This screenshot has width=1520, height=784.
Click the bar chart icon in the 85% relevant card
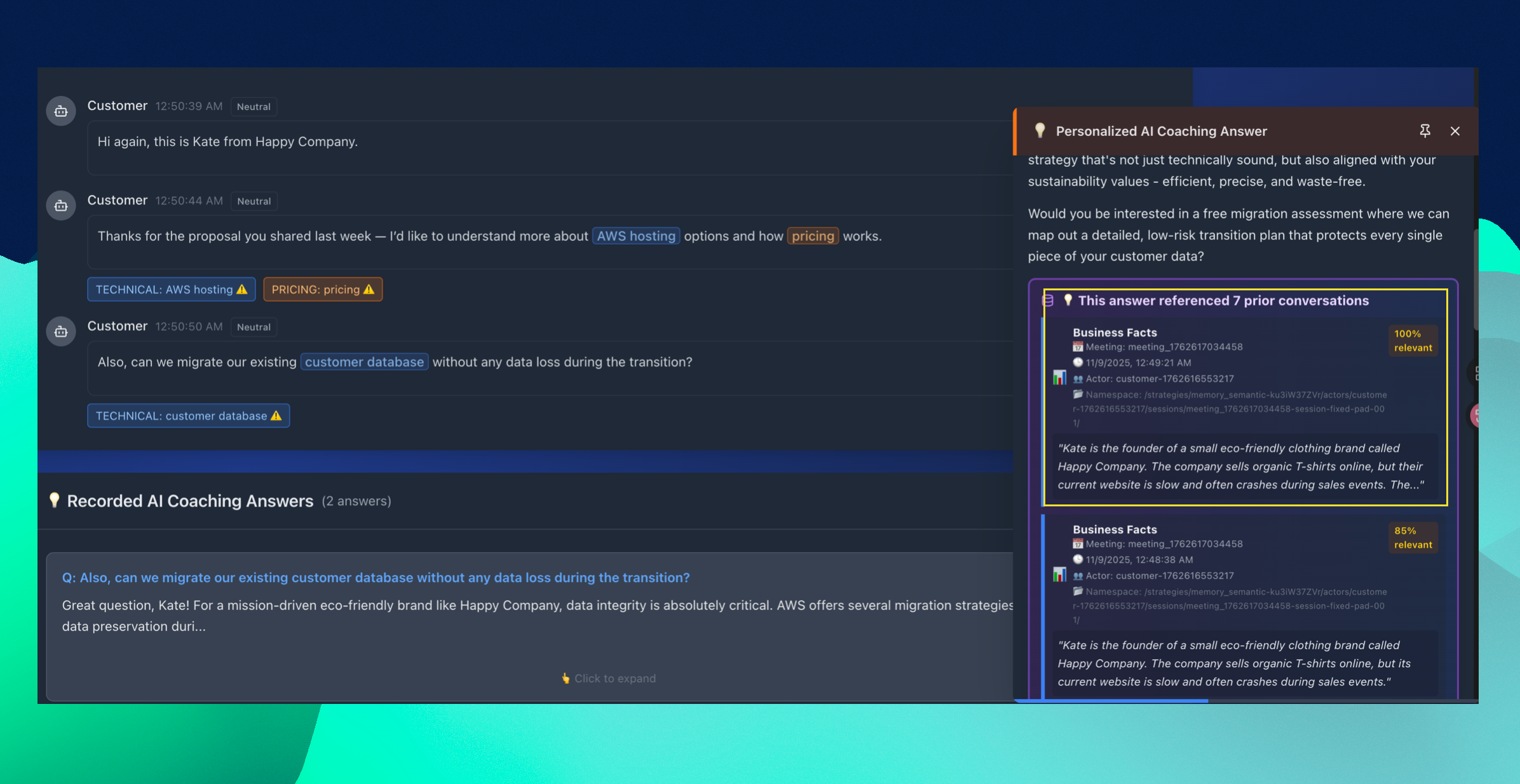1059,575
